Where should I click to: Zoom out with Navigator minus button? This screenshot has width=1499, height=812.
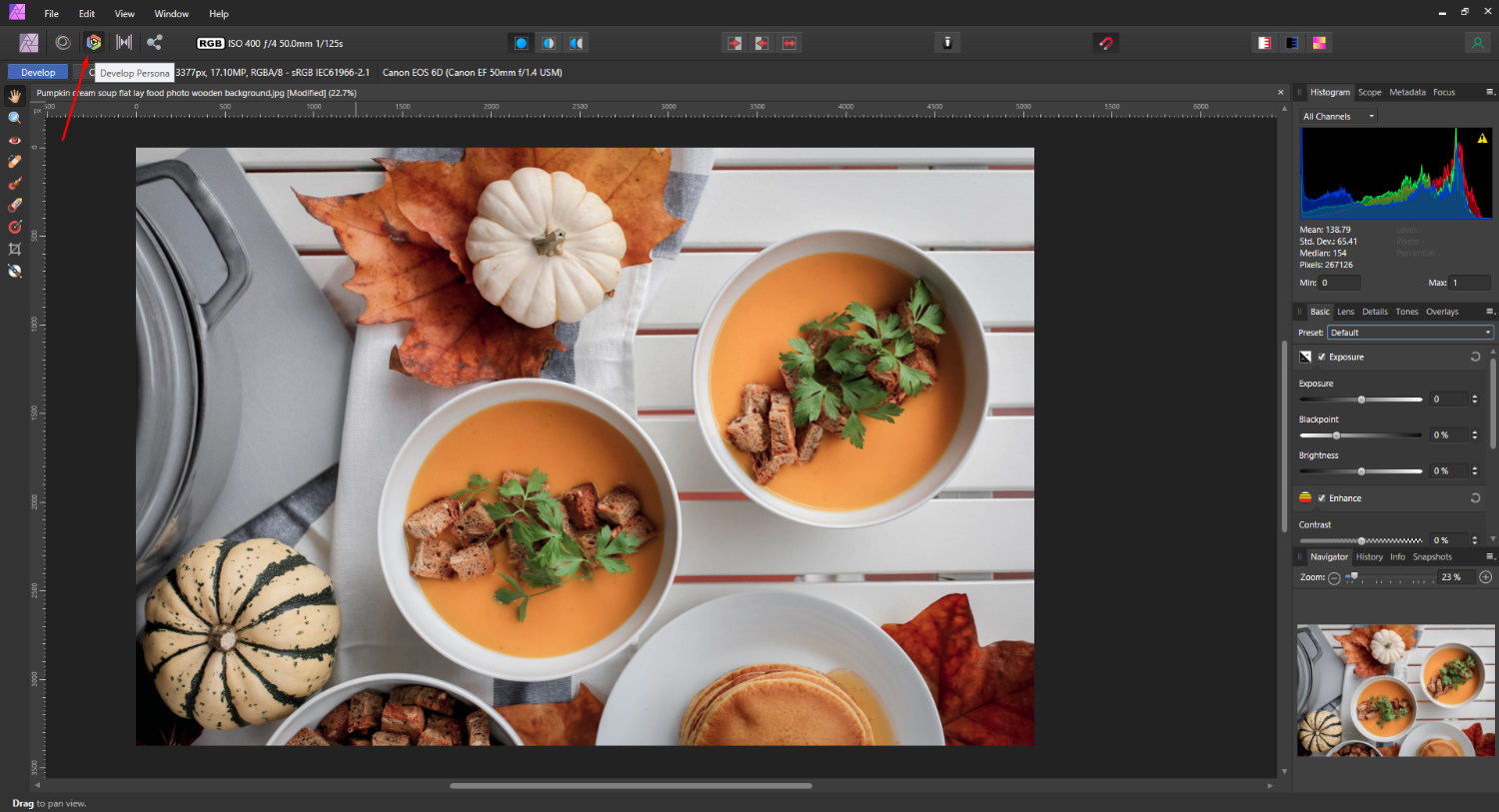click(1334, 577)
